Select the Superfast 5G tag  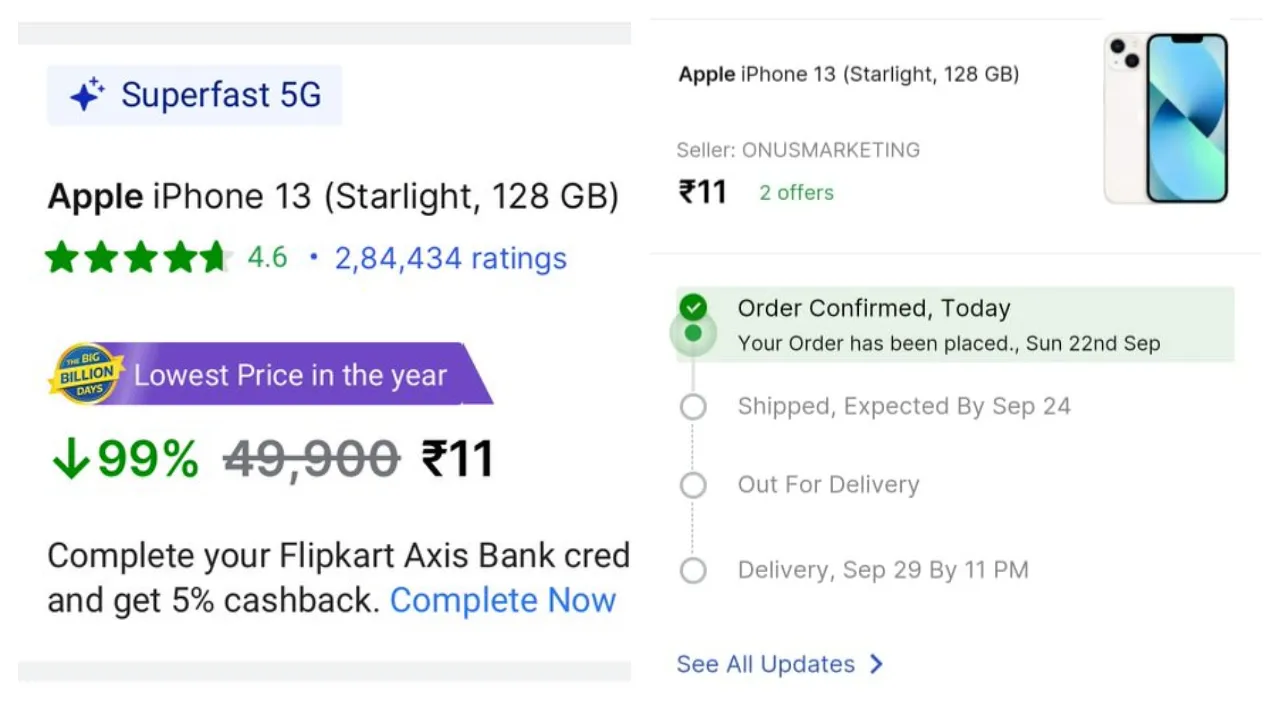click(x=195, y=95)
